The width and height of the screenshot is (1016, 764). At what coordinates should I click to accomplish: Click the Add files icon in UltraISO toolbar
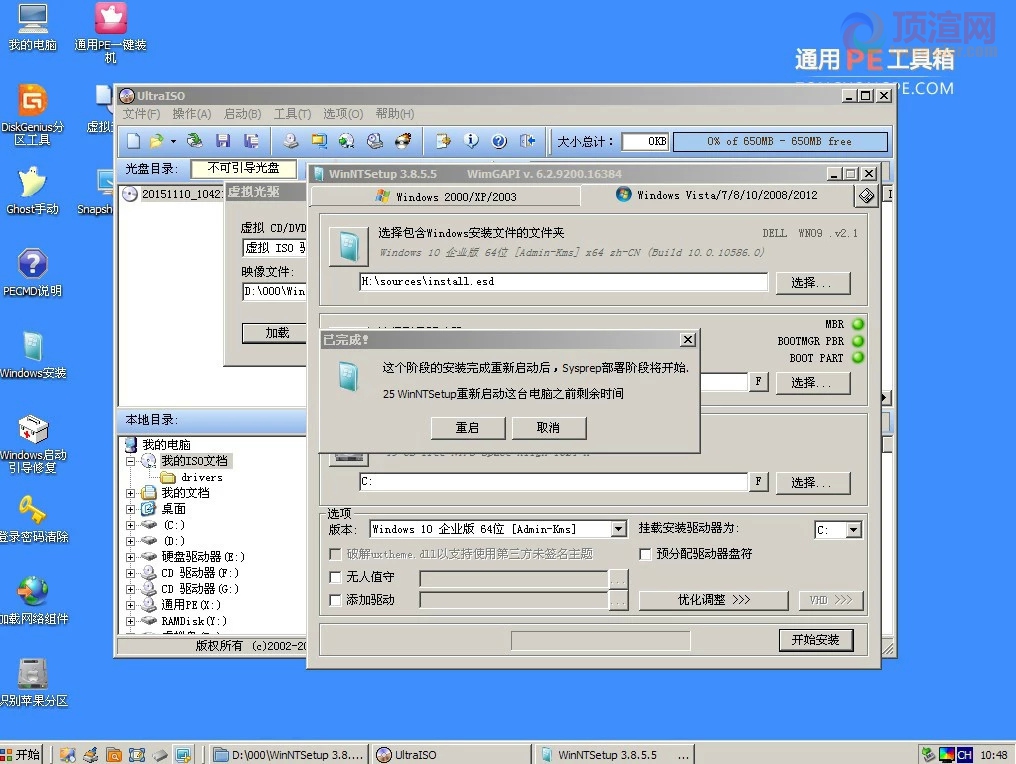[443, 141]
